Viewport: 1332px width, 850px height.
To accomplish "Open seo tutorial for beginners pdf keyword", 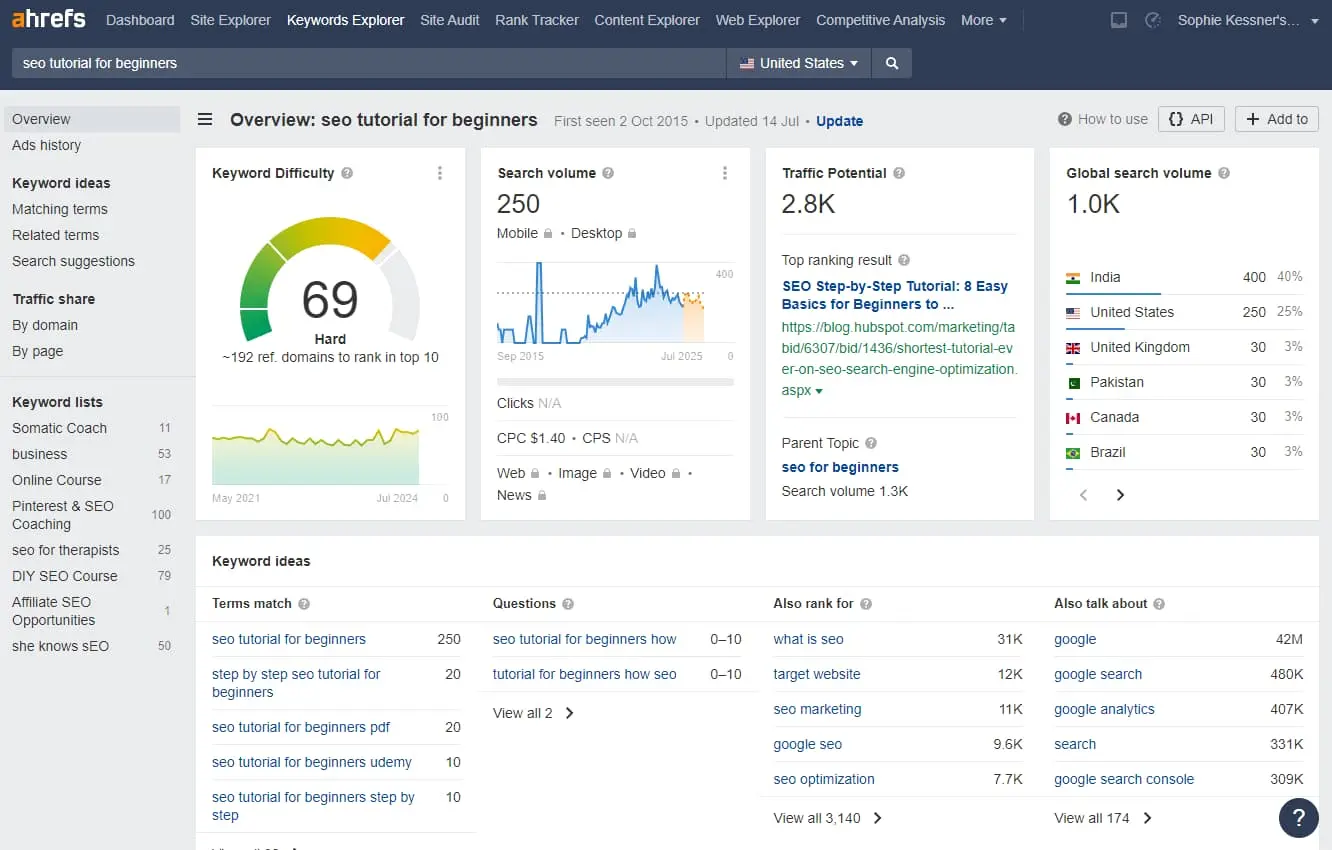I will point(301,727).
